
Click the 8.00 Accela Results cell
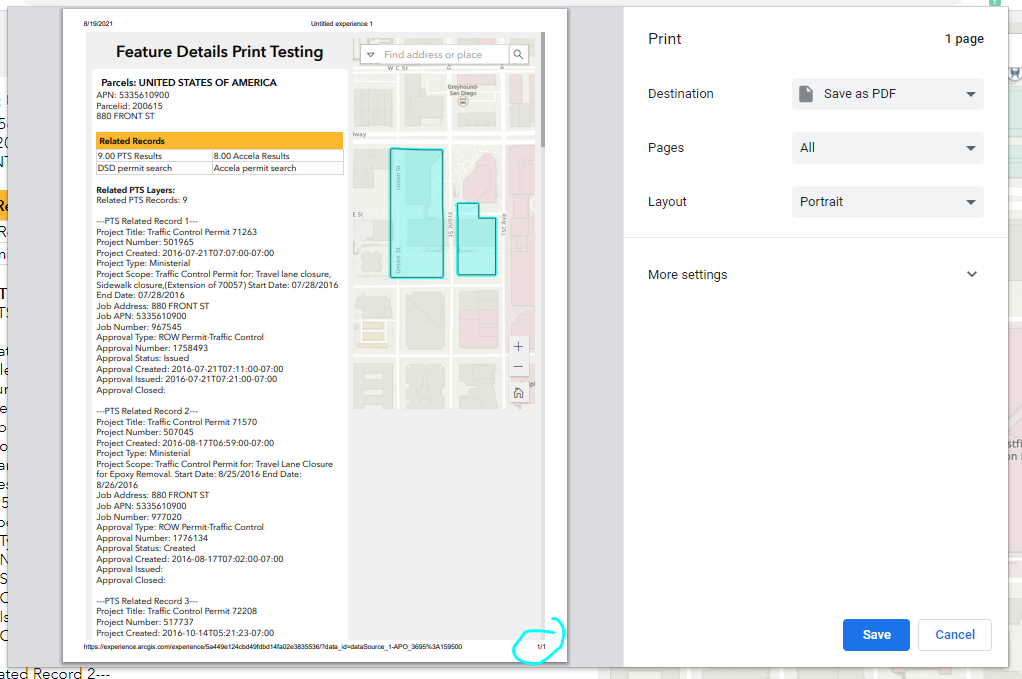pyautogui.click(x=278, y=156)
